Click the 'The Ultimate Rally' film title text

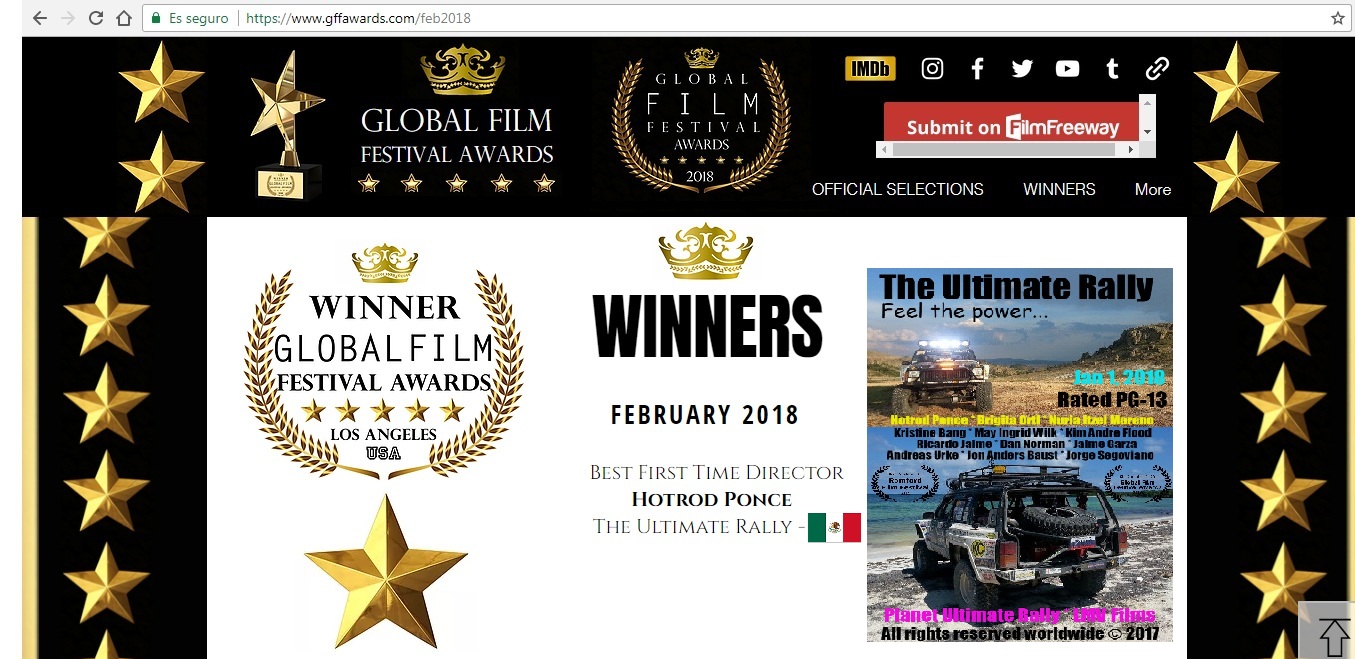[x=692, y=526]
